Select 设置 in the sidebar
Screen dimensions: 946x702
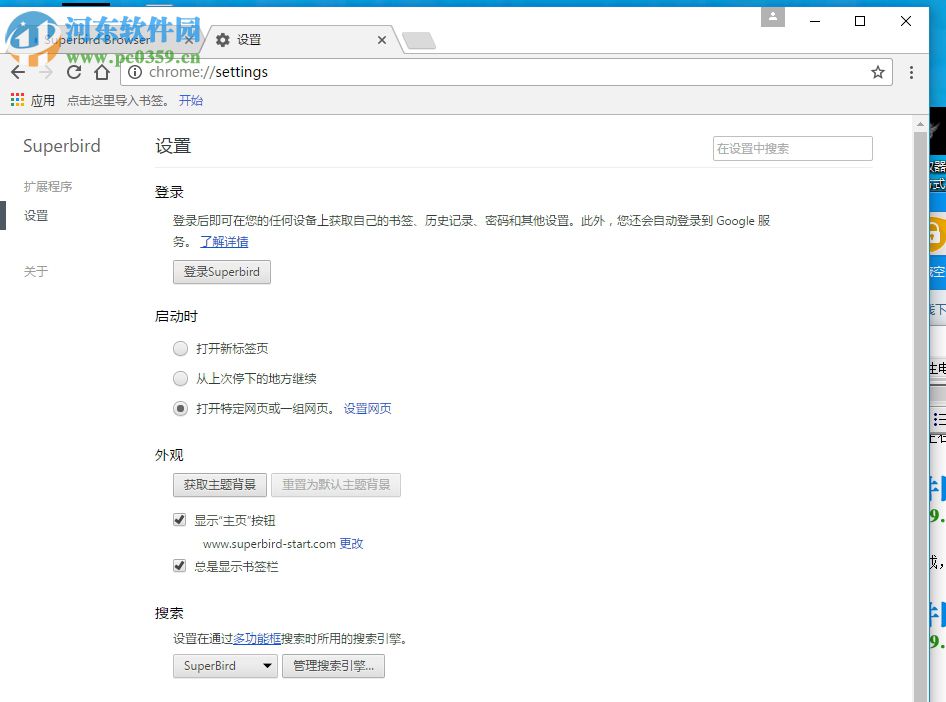(36, 216)
